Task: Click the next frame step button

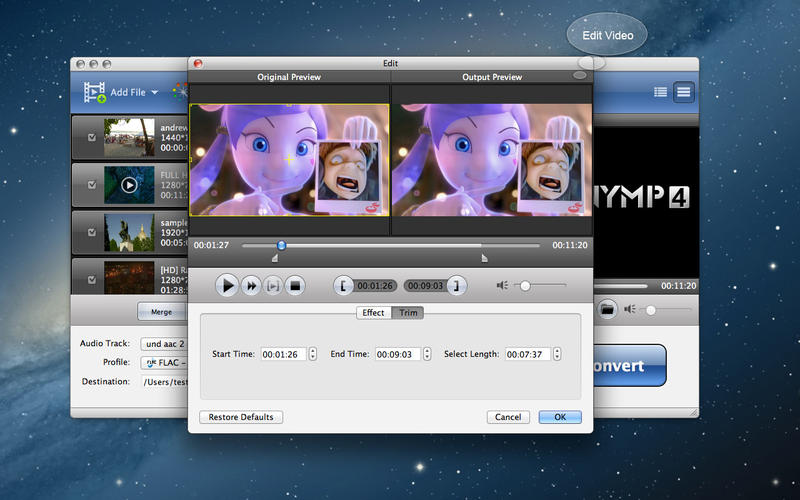Action: pyautogui.click(x=273, y=286)
